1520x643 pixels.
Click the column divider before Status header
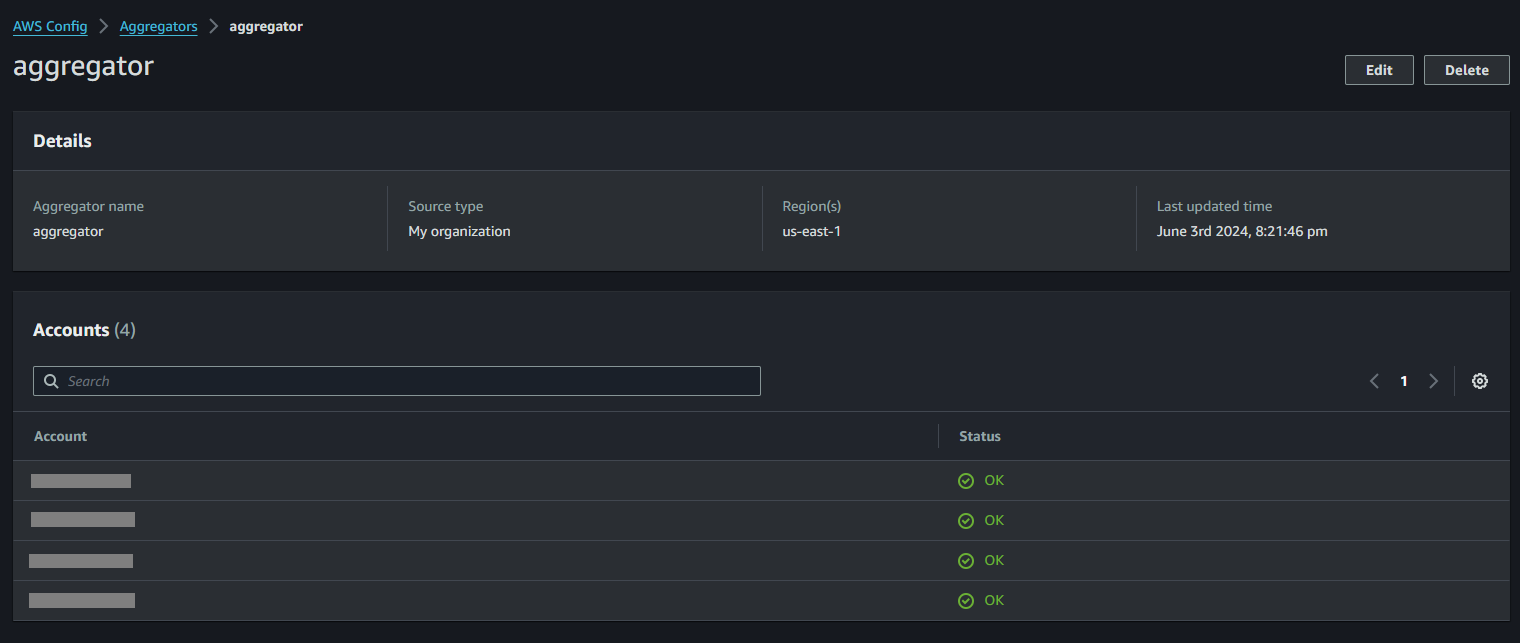point(938,436)
